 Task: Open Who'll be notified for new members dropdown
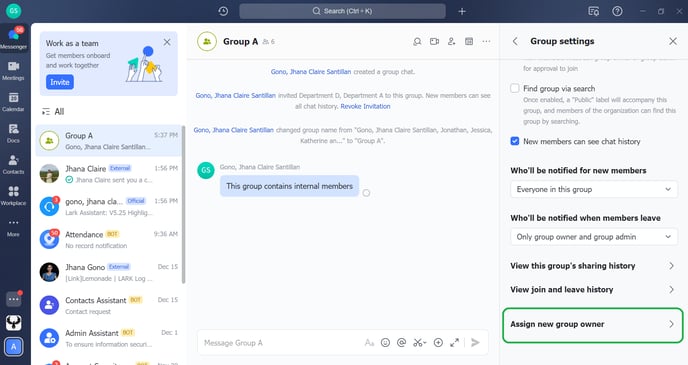point(594,190)
